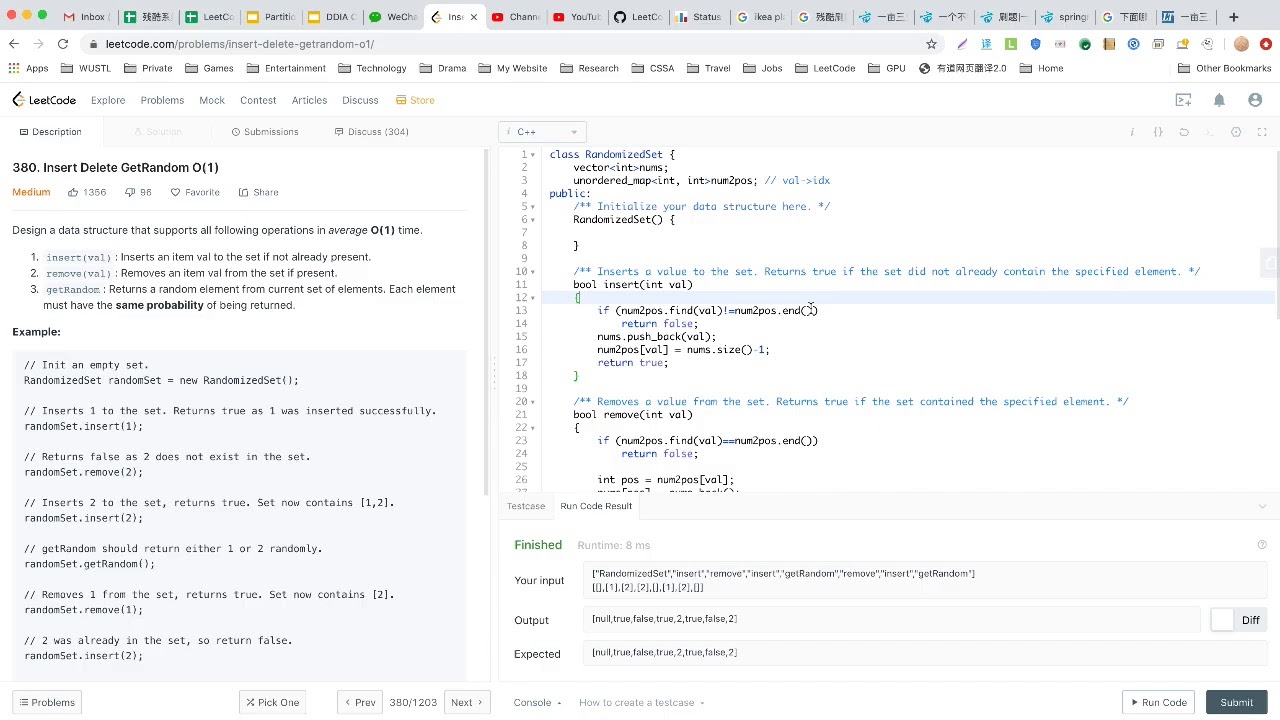The image size is (1280, 720).
Task: Click the Expected output text
Action: tap(665, 653)
